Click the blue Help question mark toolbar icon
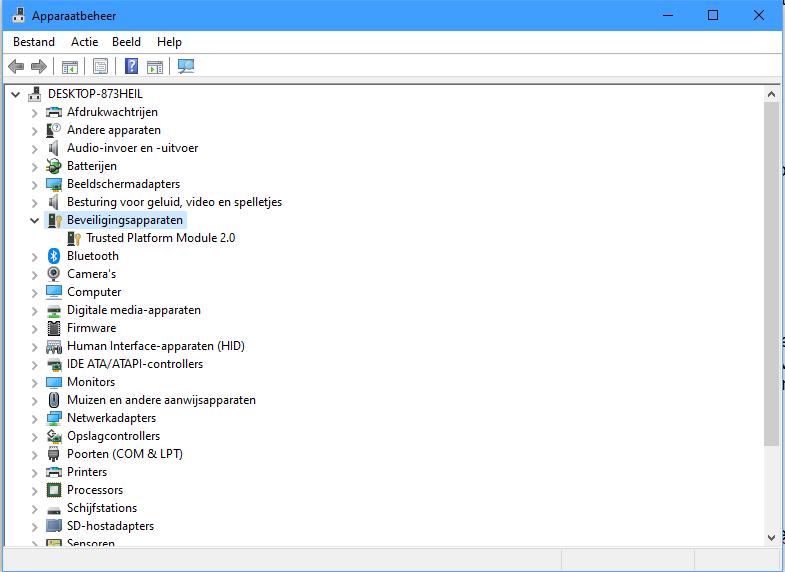This screenshot has height=572, width=785. point(131,67)
